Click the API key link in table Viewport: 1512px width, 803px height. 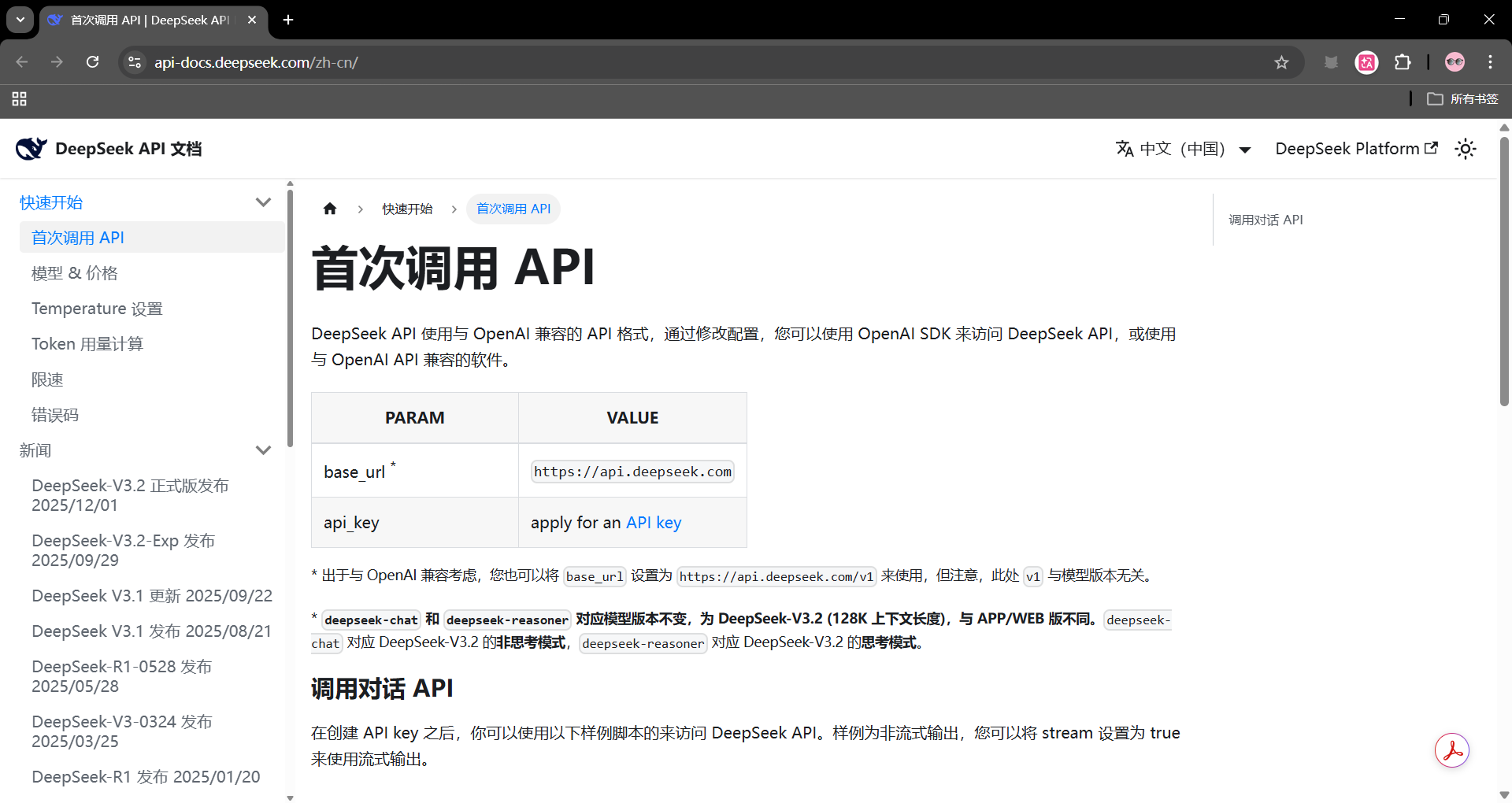(654, 523)
